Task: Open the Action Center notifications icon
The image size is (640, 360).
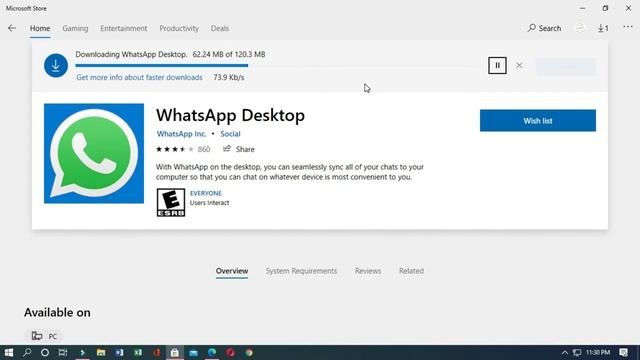Action: tap(623, 353)
